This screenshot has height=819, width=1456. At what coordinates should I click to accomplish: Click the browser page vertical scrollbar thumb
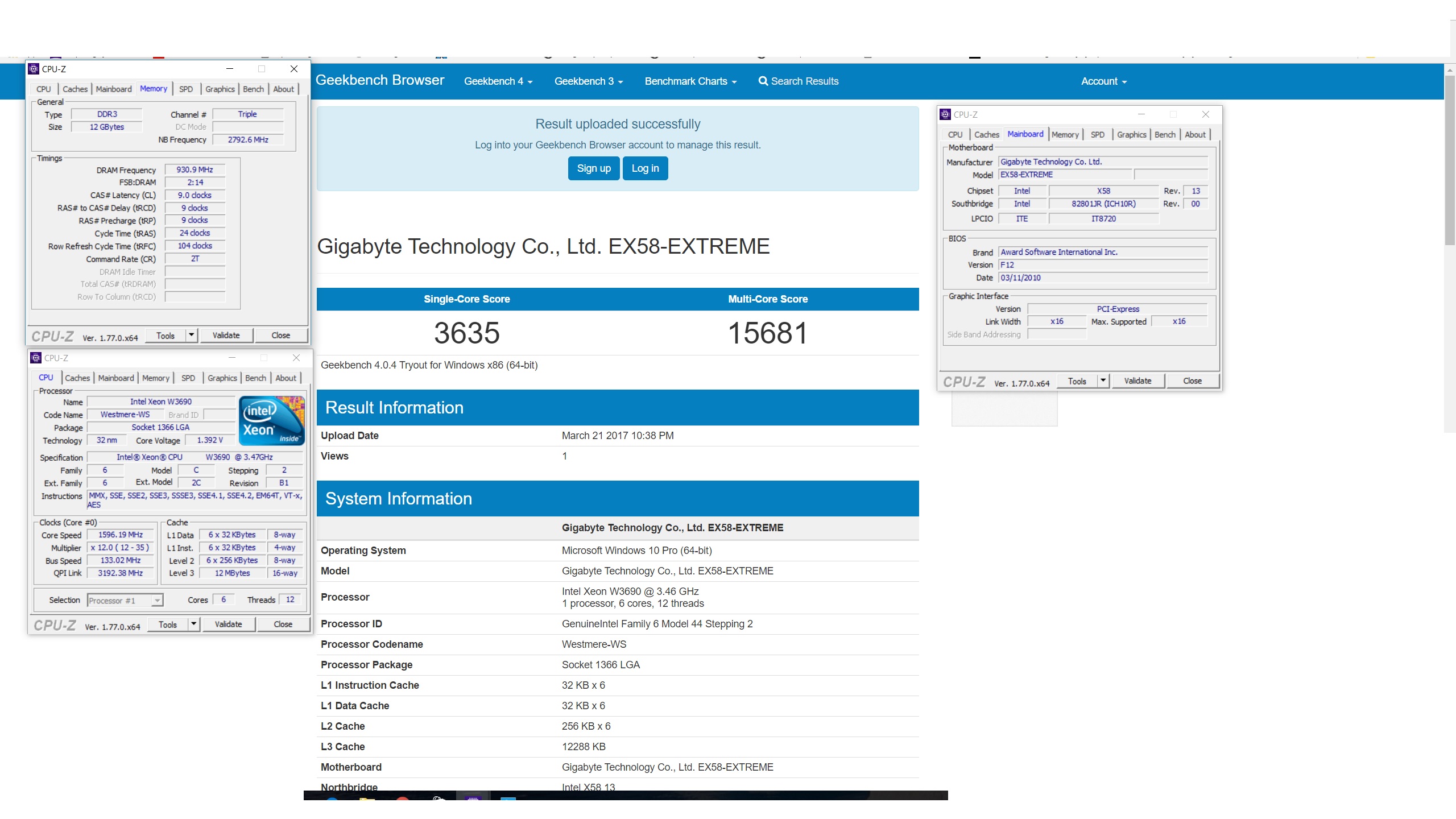(1450, 159)
